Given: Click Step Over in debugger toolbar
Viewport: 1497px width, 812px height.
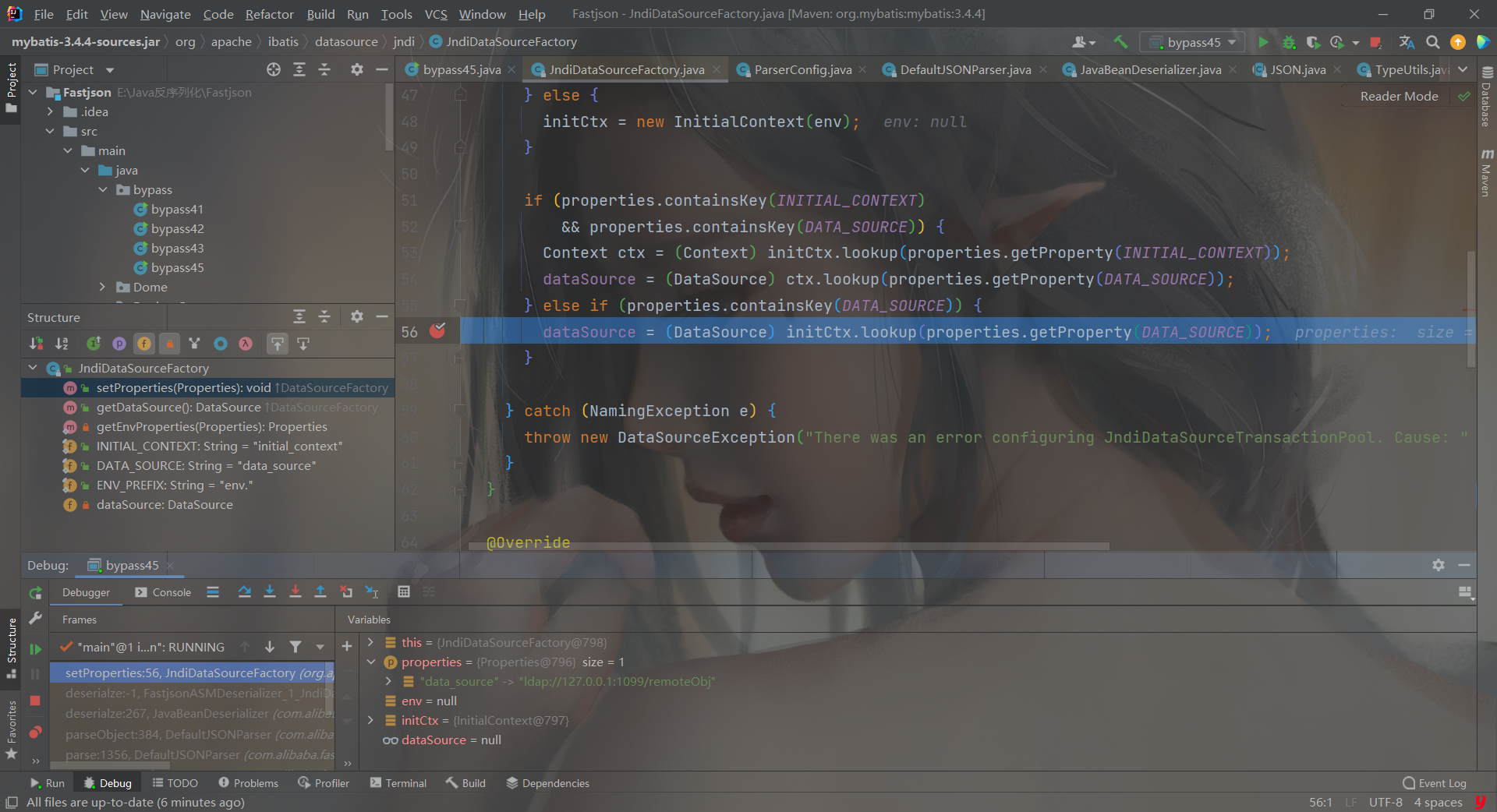Looking at the screenshot, I should (x=244, y=592).
